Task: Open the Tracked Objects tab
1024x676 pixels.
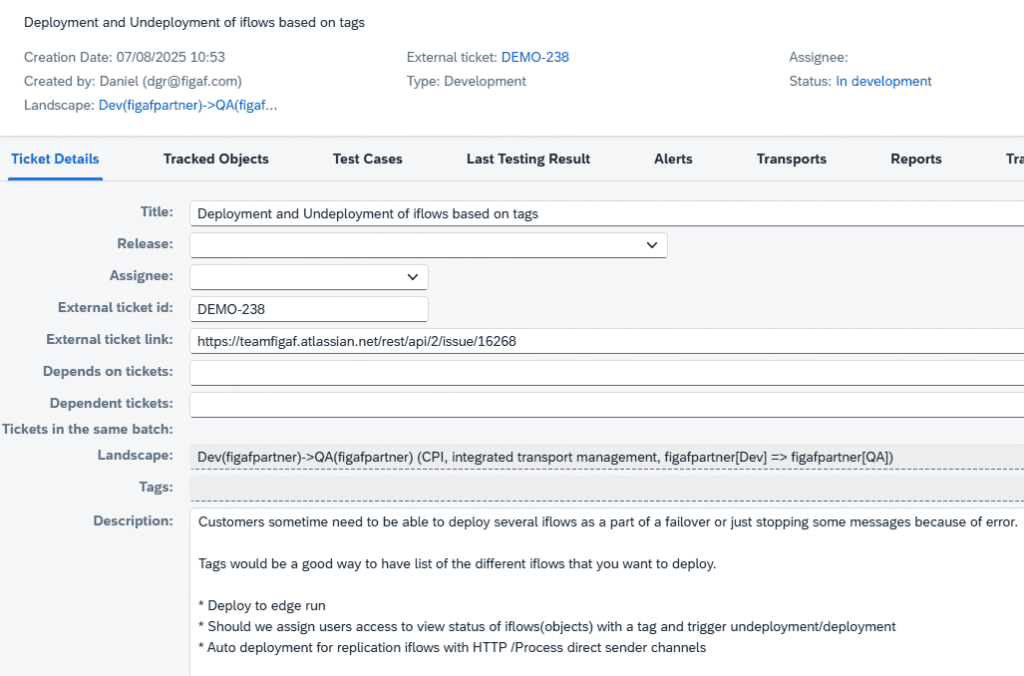Action: point(216,159)
